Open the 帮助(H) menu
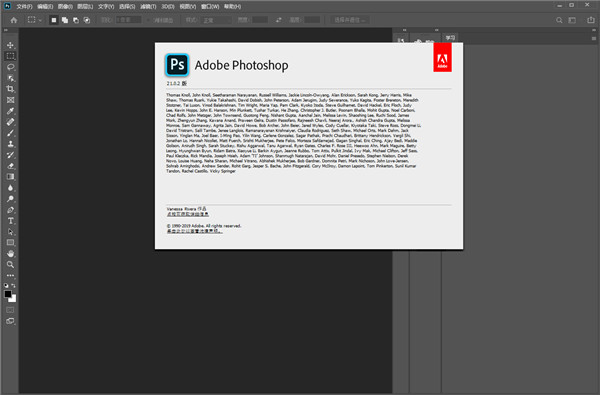The height and width of the screenshot is (395, 600). [232, 7]
